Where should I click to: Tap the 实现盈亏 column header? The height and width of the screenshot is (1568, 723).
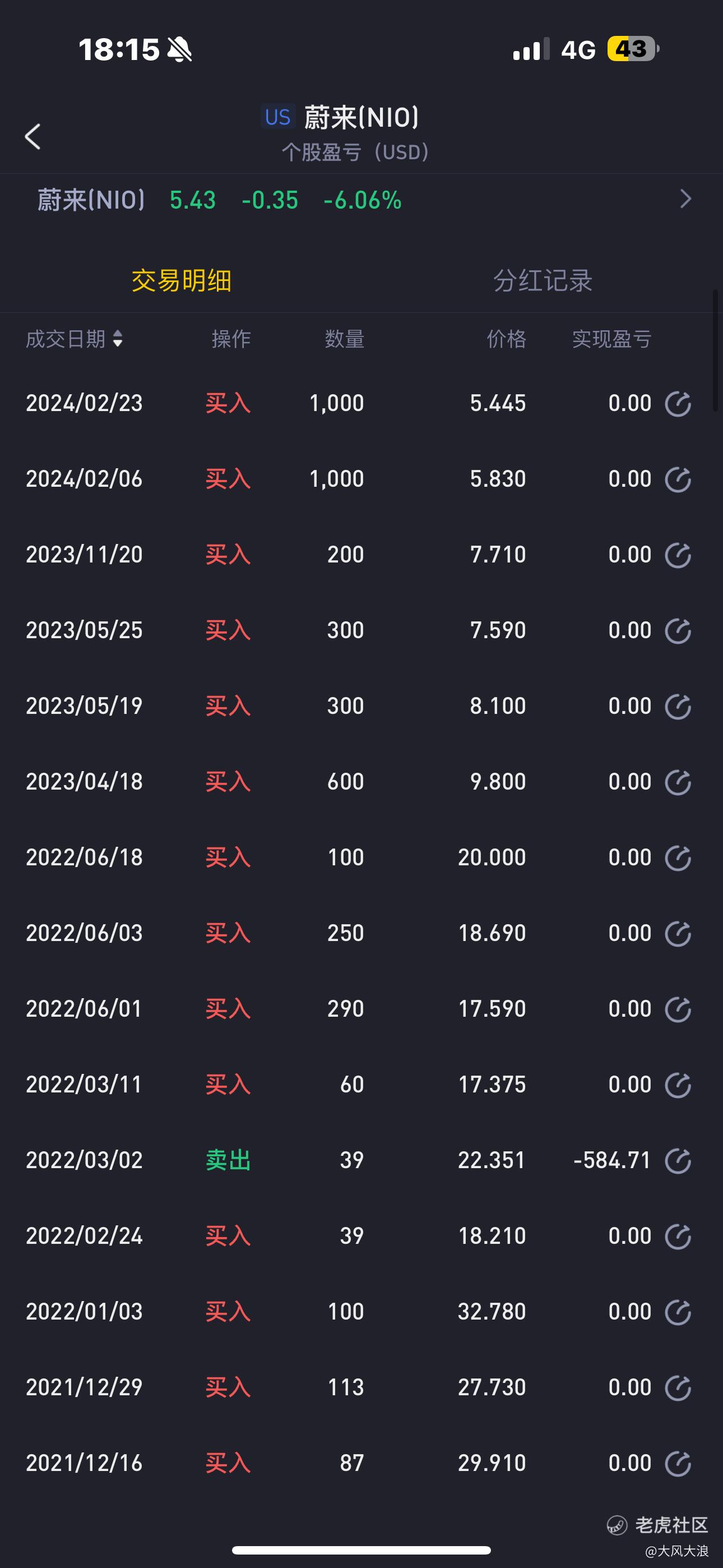tap(611, 339)
